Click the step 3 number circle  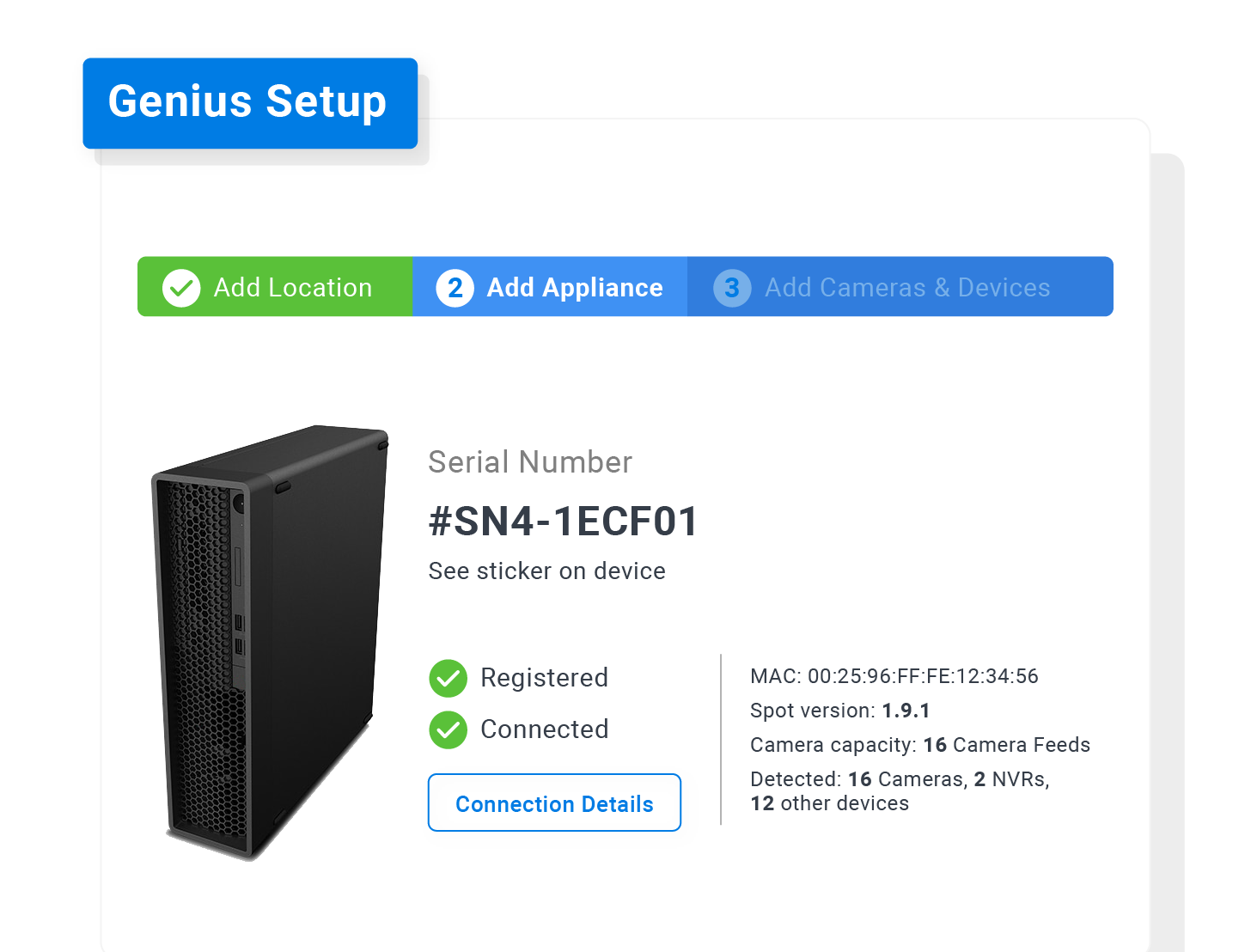732,288
